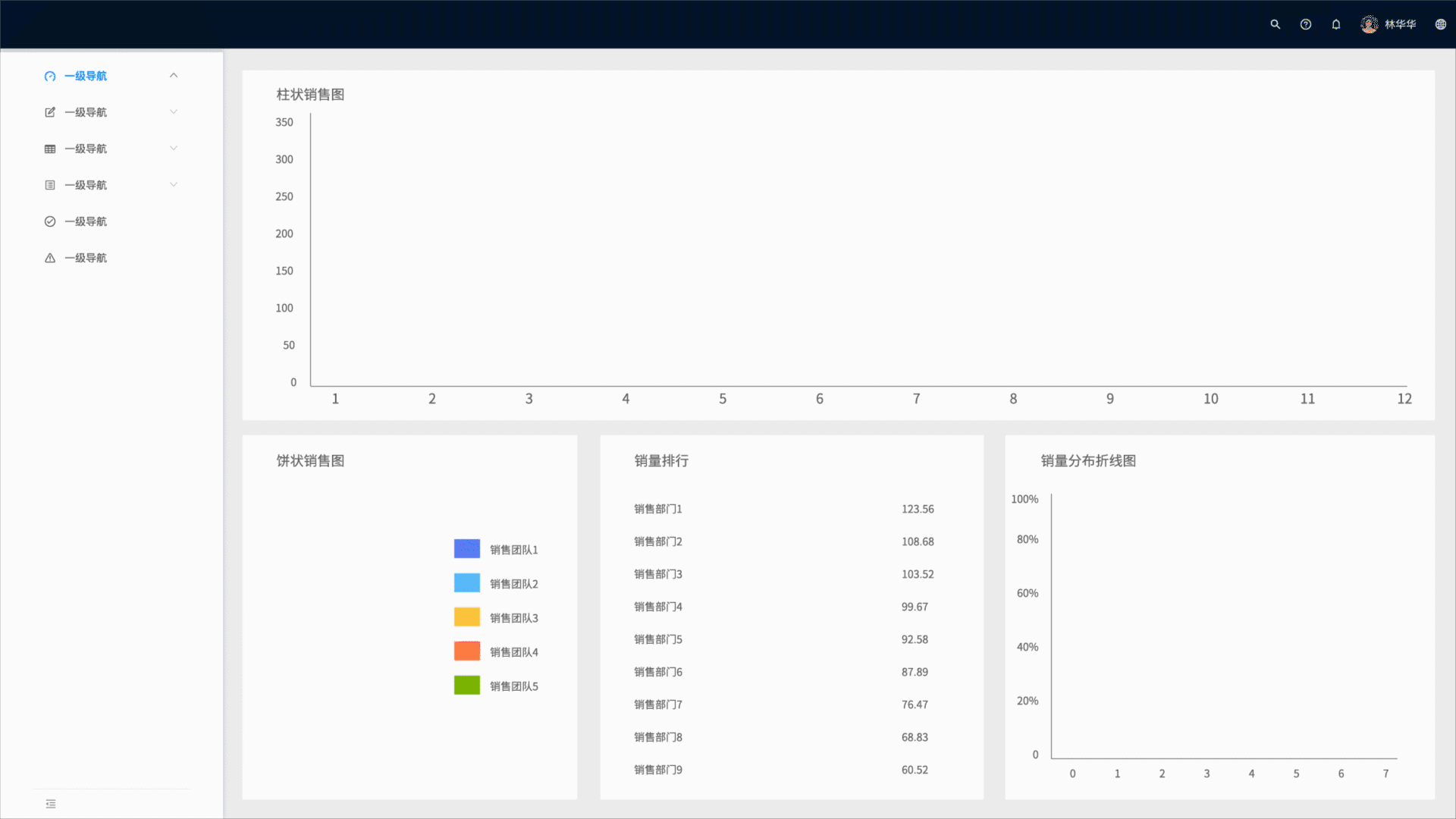1456x819 pixels.
Task: Expand the chevron beside the pencil menu
Action: (x=174, y=111)
